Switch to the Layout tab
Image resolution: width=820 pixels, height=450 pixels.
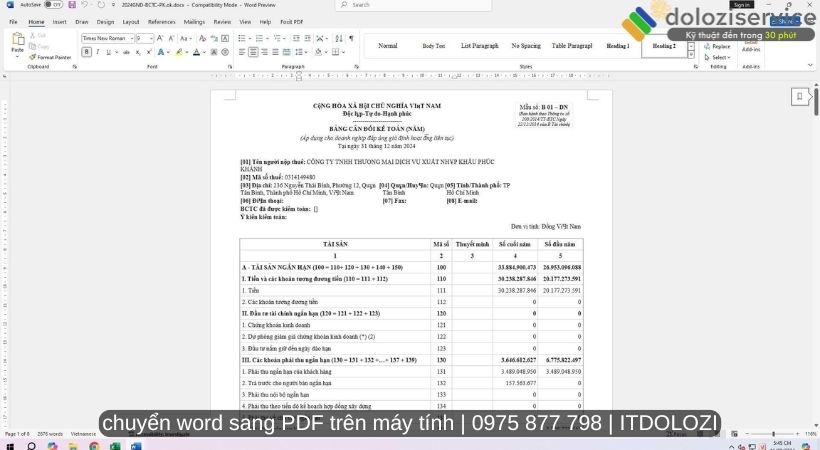pos(131,22)
